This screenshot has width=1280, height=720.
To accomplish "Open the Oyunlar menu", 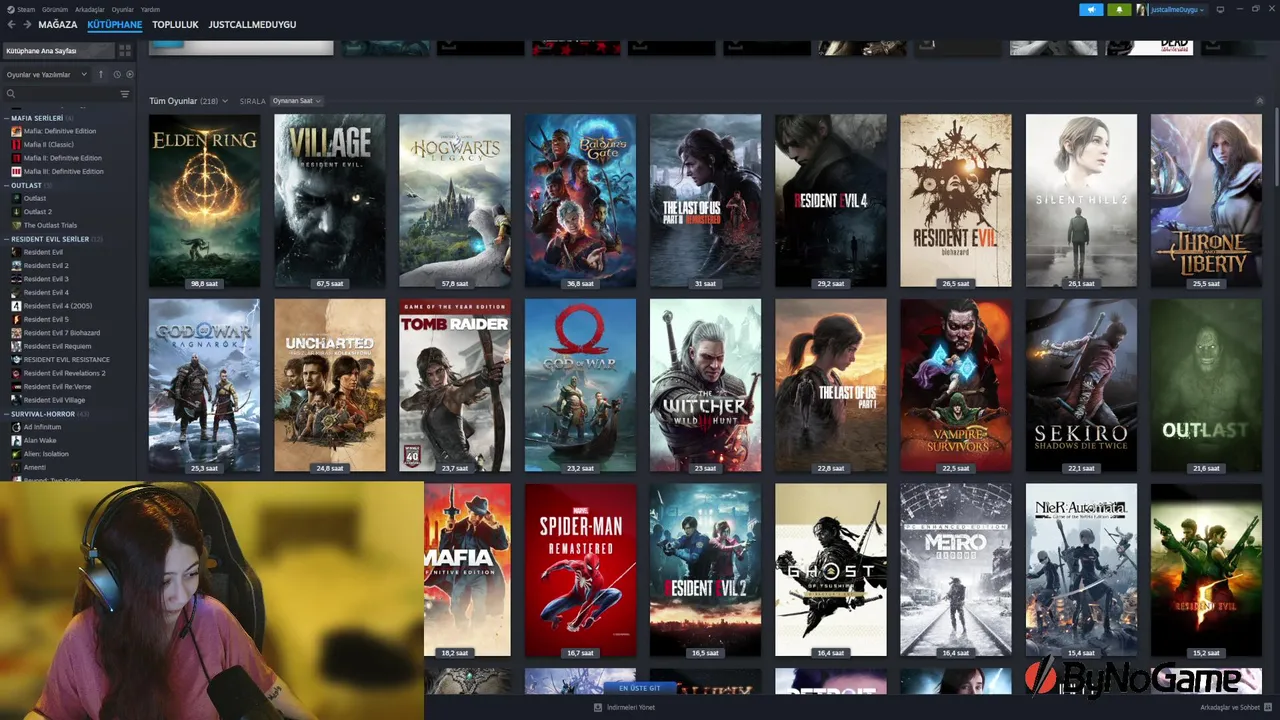I will tap(123, 9).
